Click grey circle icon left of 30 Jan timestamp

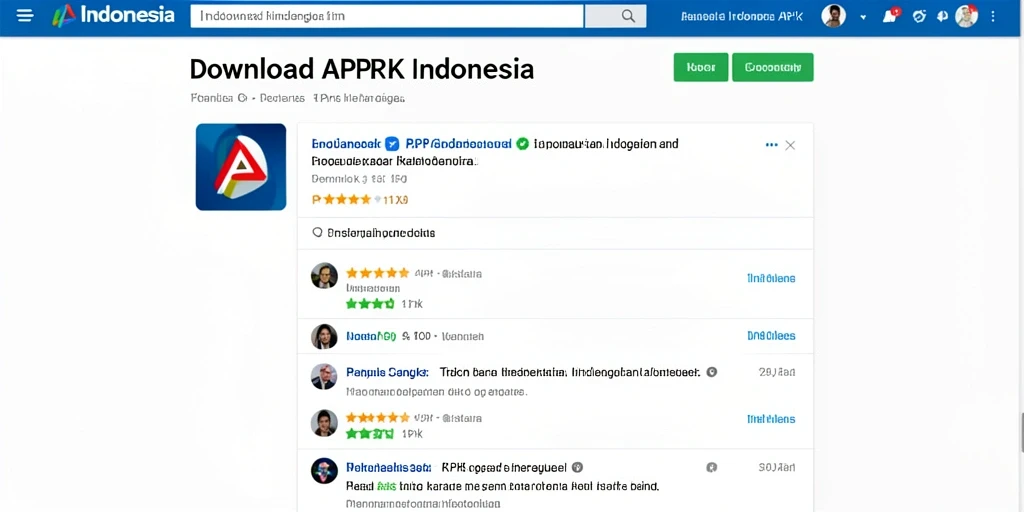[712, 468]
